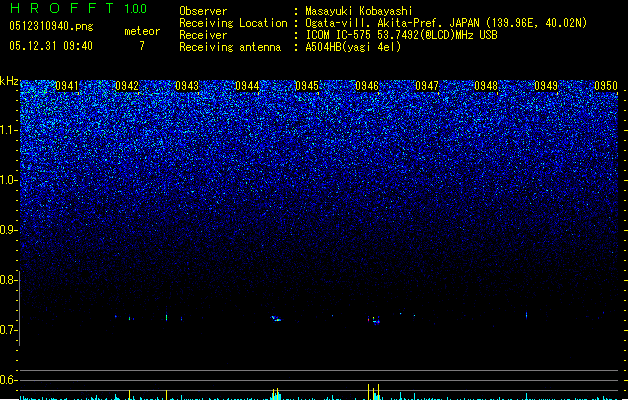This screenshot has height=400, width=629.
Task: Click the 0949 time marker
Action: coord(546,86)
